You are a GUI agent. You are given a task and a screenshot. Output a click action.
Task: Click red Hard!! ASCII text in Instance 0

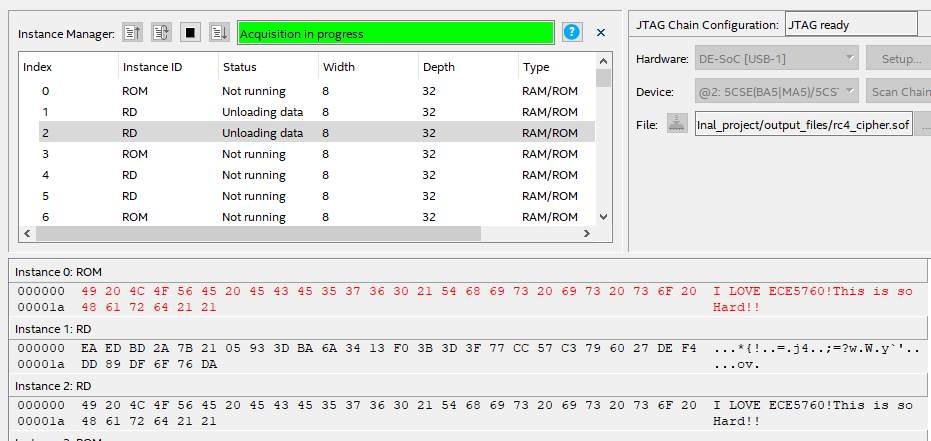tap(736, 307)
